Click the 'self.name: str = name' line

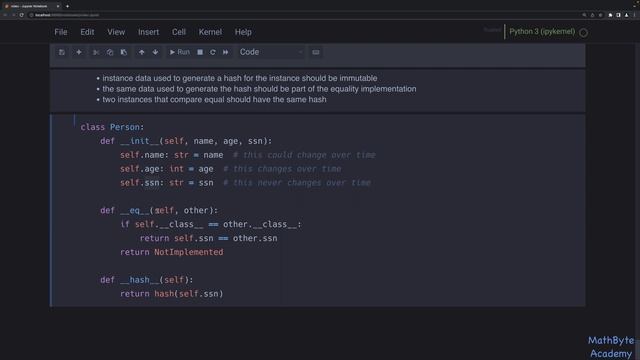tap(171, 155)
